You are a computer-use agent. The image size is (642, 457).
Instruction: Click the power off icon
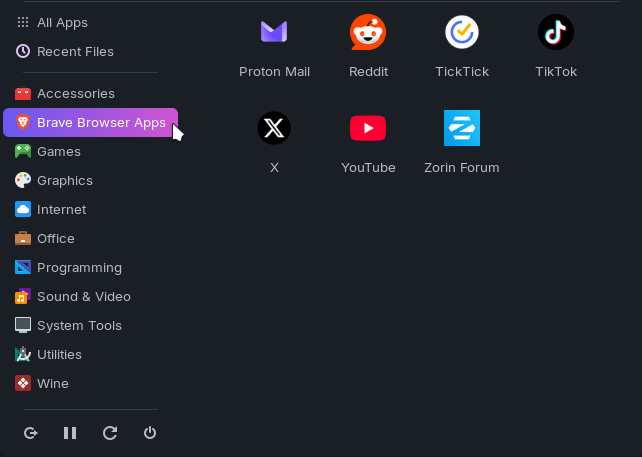coord(150,433)
